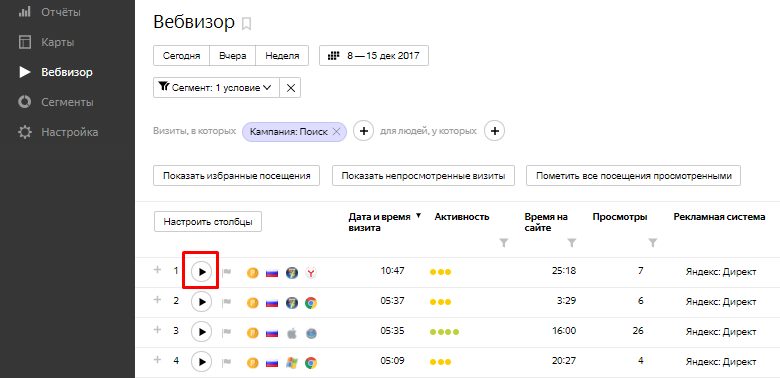Click the Chrome browser icon in row 4
Viewport: 780px width, 378px height.
click(311, 363)
